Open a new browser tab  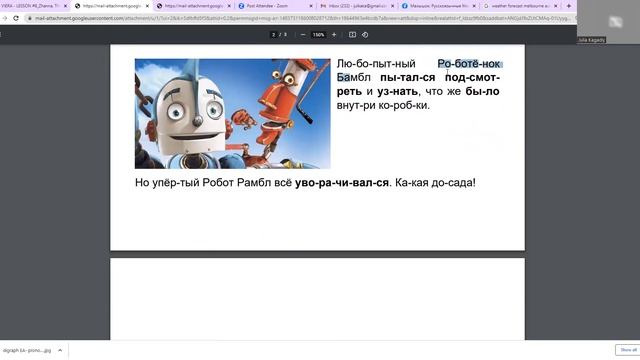tap(569, 6)
